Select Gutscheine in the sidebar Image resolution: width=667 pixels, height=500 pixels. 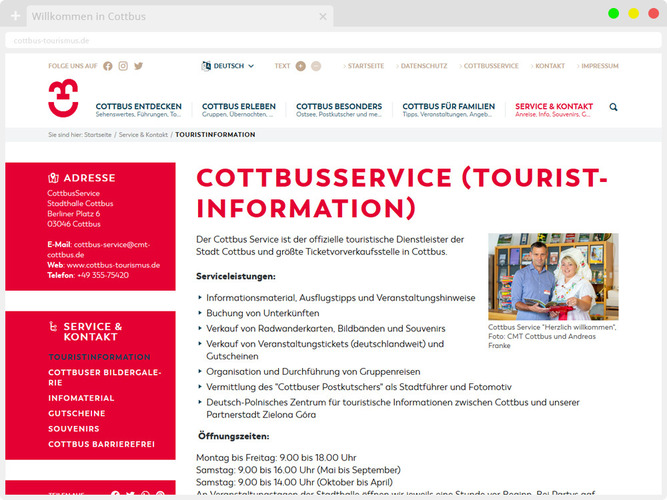click(x=76, y=412)
